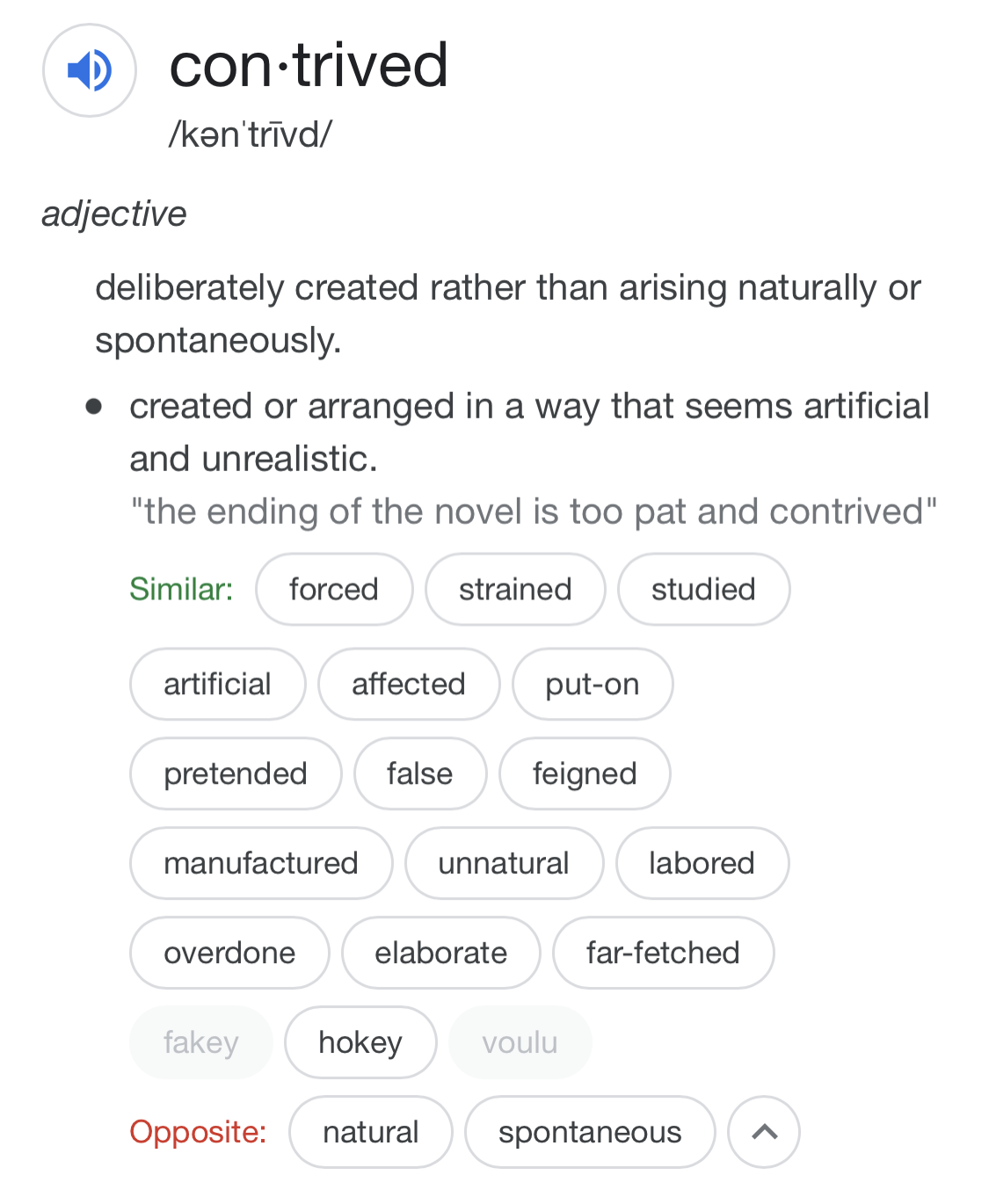The height and width of the screenshot is (1204, 989).
Task: Select the "false" synonym chip
Action: click(419, 773)
